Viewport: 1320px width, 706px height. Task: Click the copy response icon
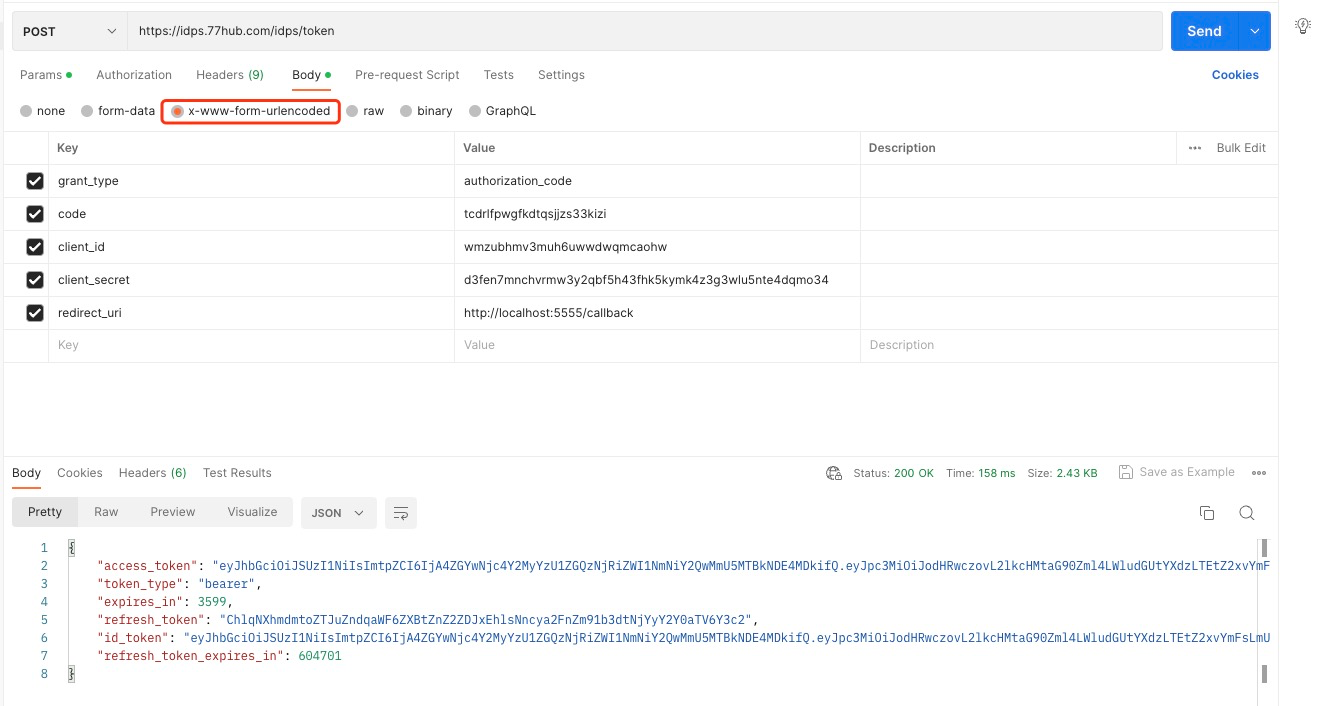[1207, 513]
